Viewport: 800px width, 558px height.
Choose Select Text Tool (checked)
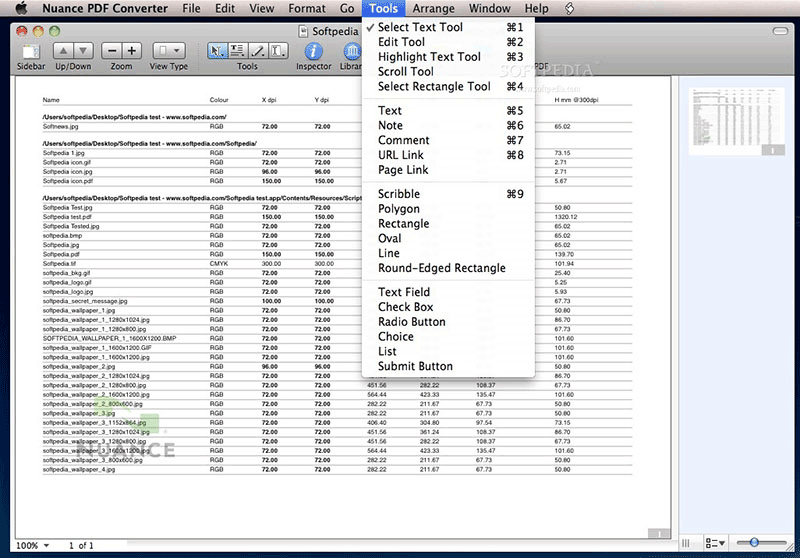(x=448, y=27)
